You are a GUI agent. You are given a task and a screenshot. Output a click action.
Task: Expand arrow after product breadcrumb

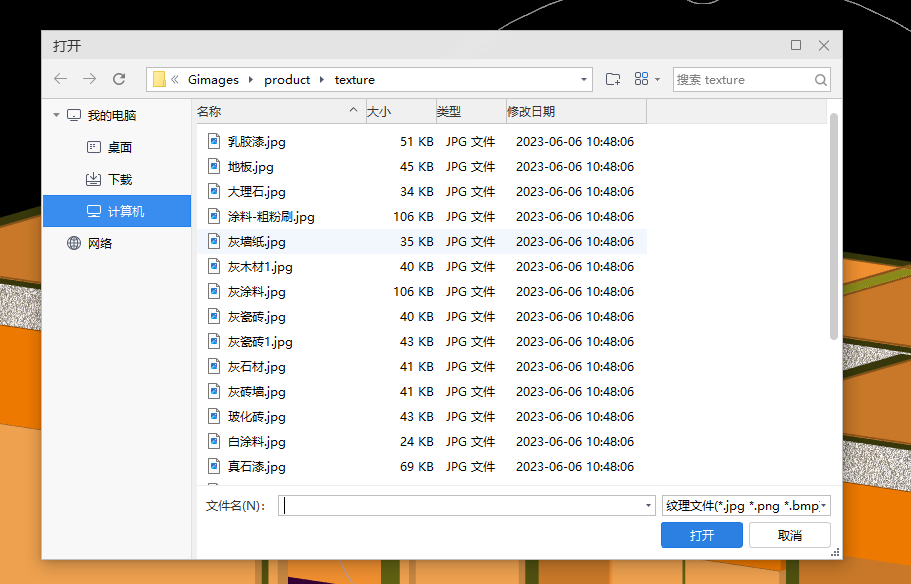click(x=322, y=80)
